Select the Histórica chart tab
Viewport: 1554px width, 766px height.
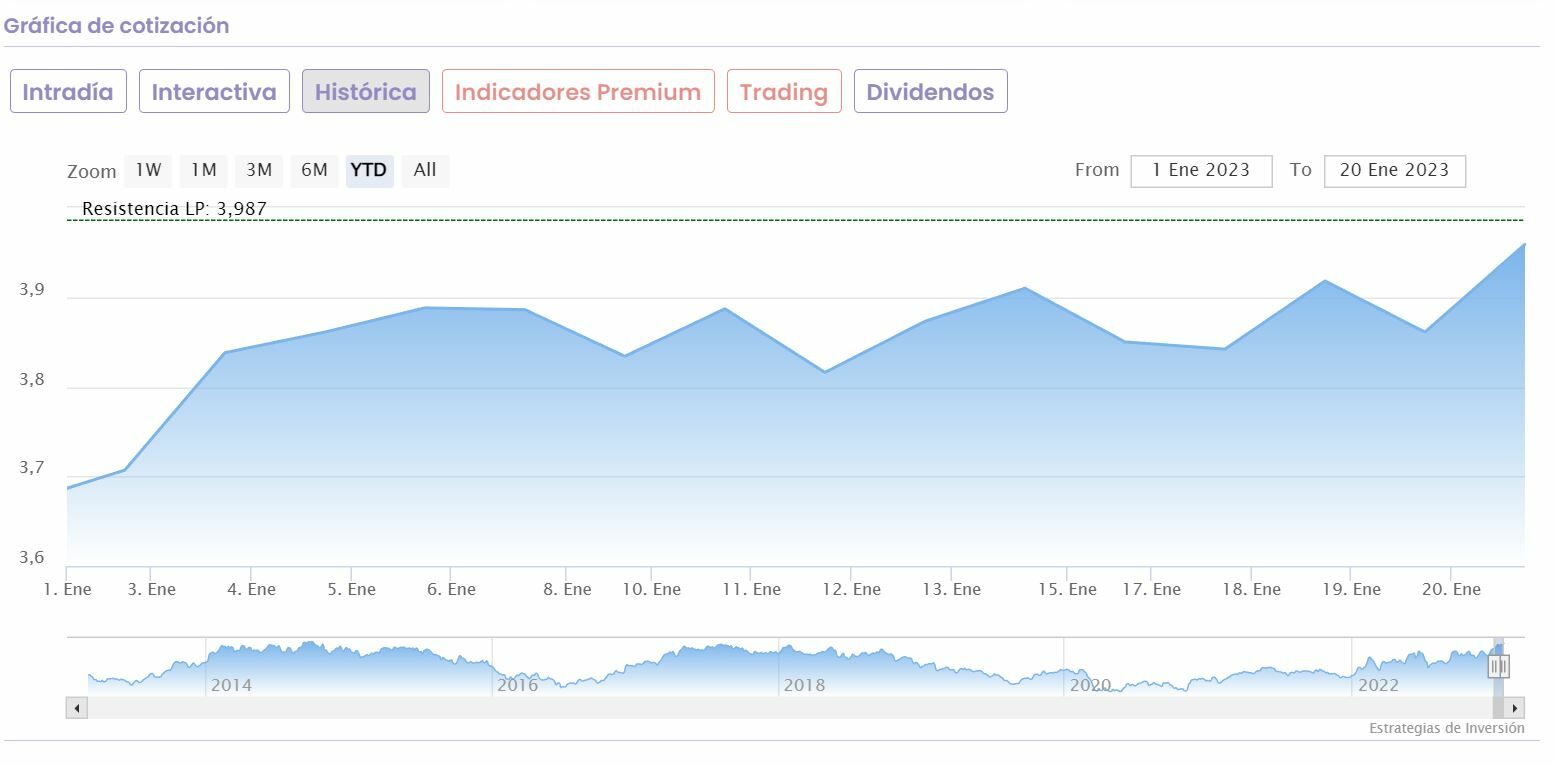pyautogui.click(x=366, y=92)
